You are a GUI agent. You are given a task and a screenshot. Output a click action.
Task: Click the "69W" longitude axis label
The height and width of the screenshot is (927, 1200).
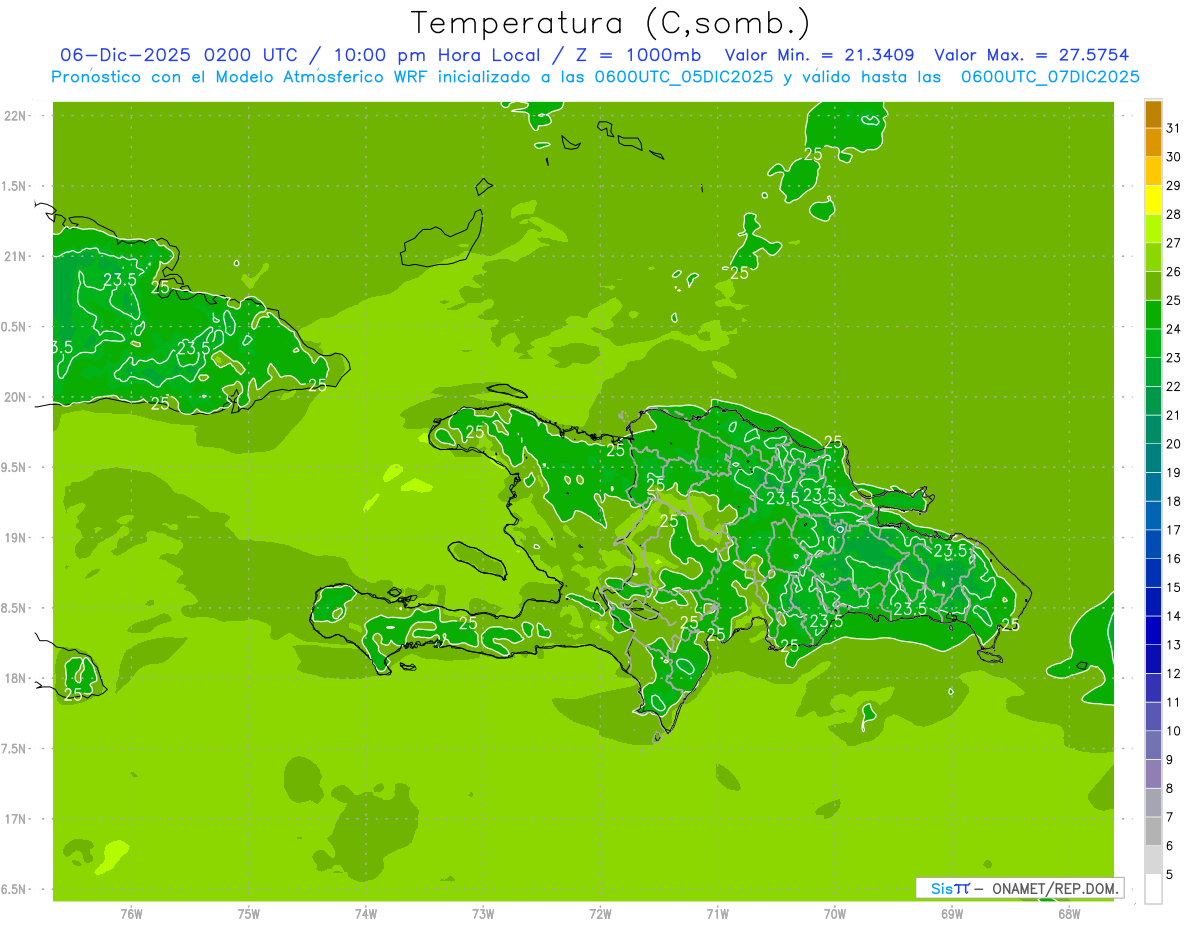click(952, 913)
